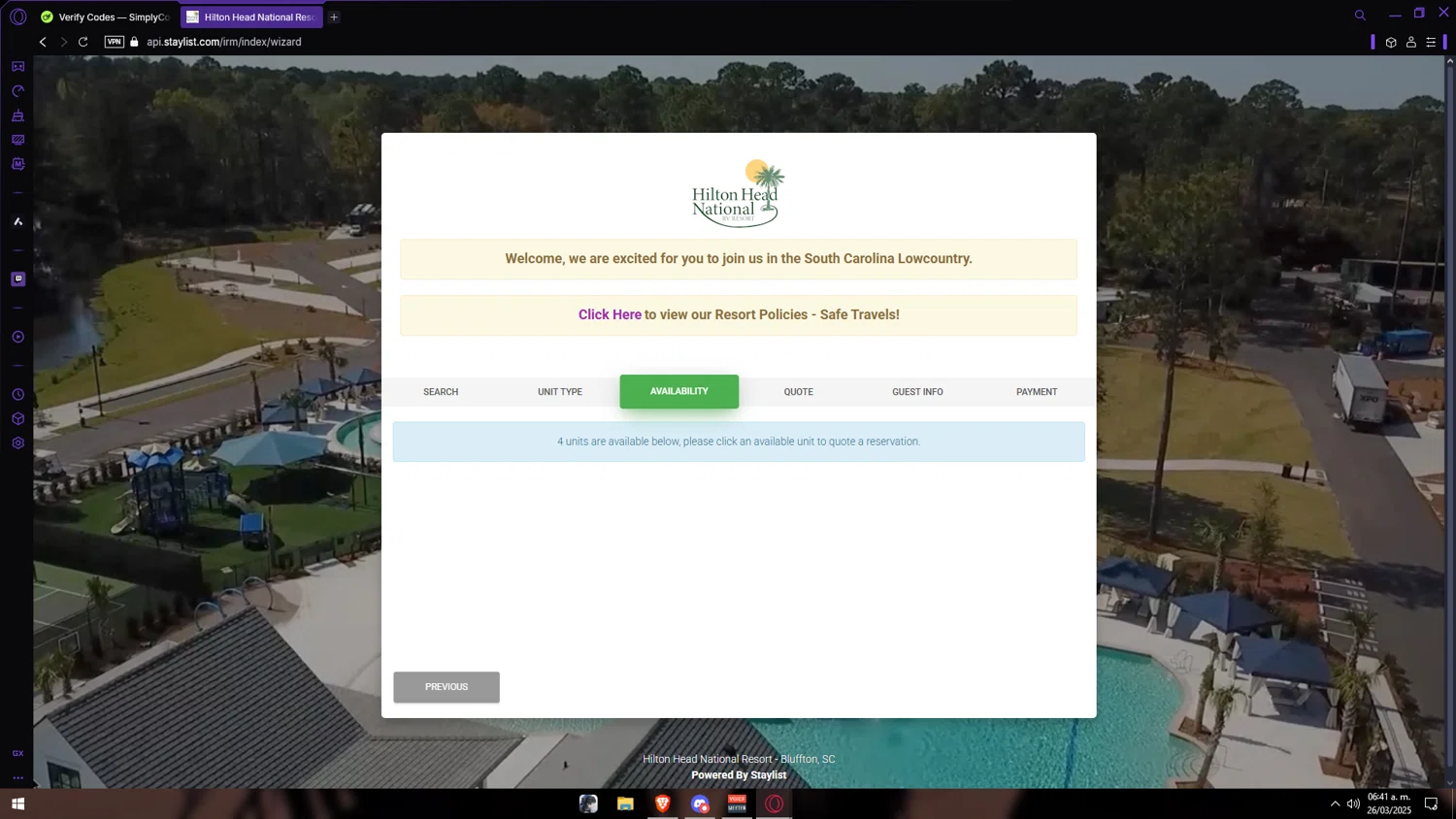Open GX Control speedometer icon in sidebar
The height and width of the screenshot is (819, 1456).
coord(17,91)
